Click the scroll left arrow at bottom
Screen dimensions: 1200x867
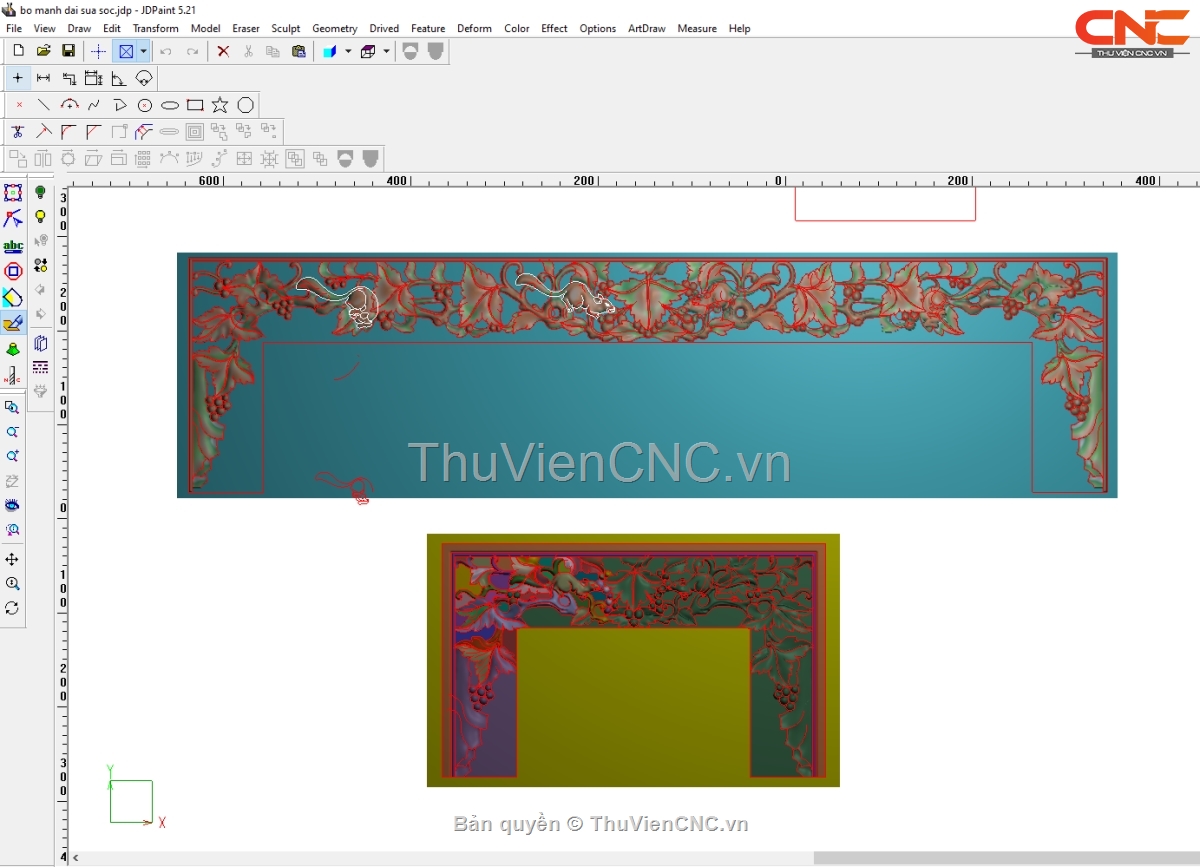point(76,858)
